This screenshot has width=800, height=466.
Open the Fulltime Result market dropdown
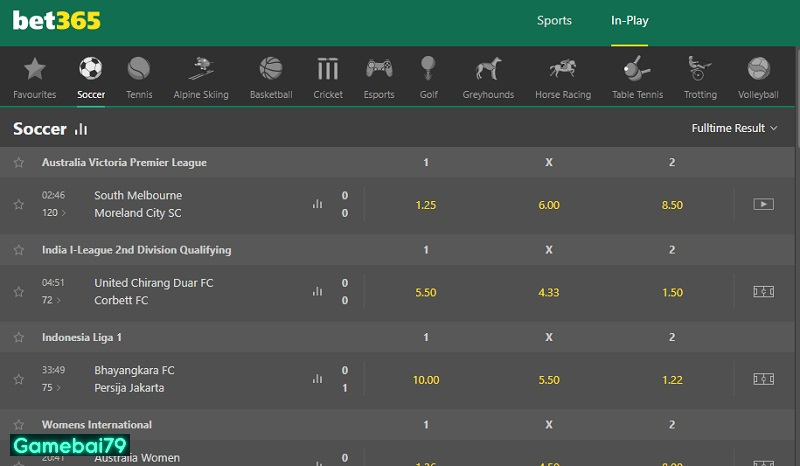point(734,128)
